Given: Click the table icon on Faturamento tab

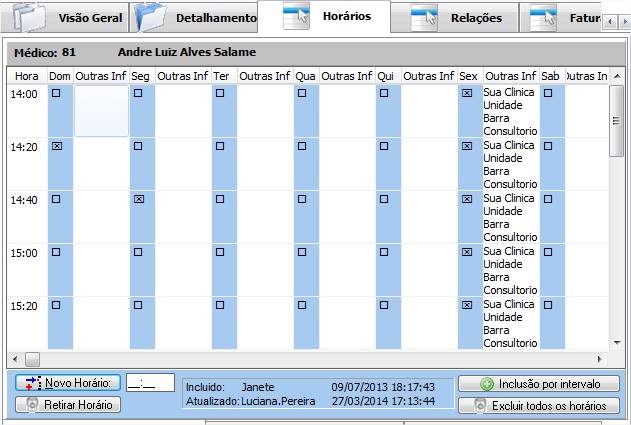Looking at the screenshot, I should [543, 17].
